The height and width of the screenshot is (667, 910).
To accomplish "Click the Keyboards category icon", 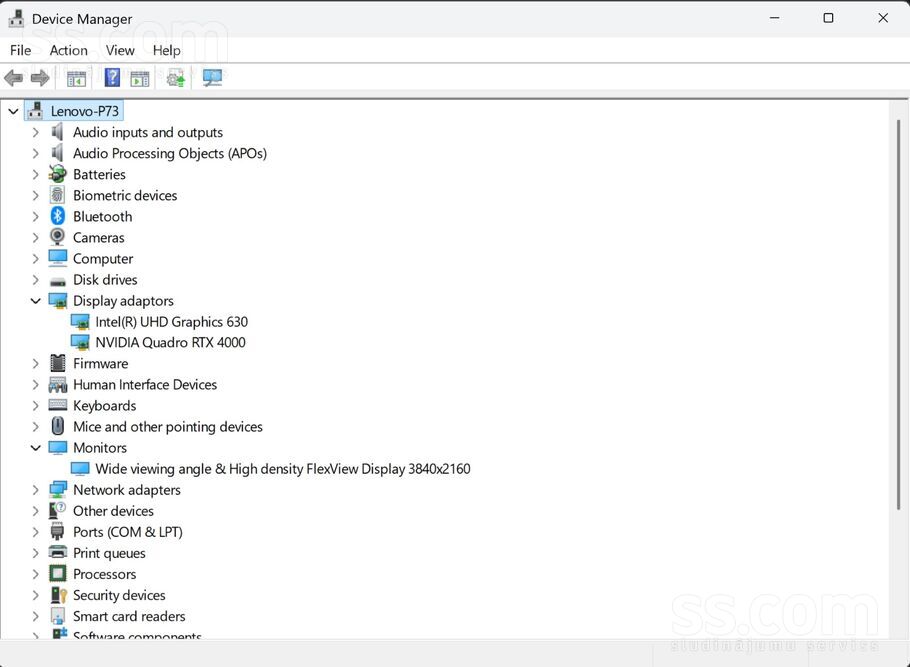I will pyautogui.click(x=57, y=405).
